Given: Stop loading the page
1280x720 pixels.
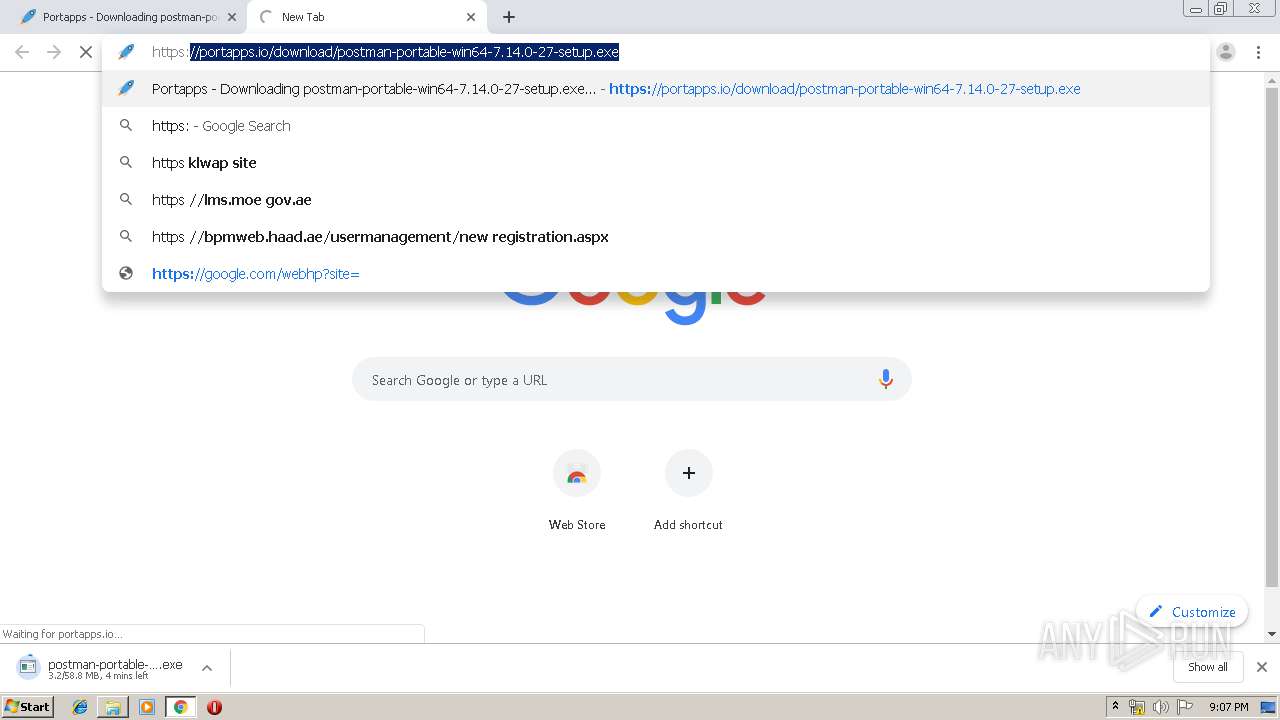Looking at the screenshot, I should tap(86, 52).
